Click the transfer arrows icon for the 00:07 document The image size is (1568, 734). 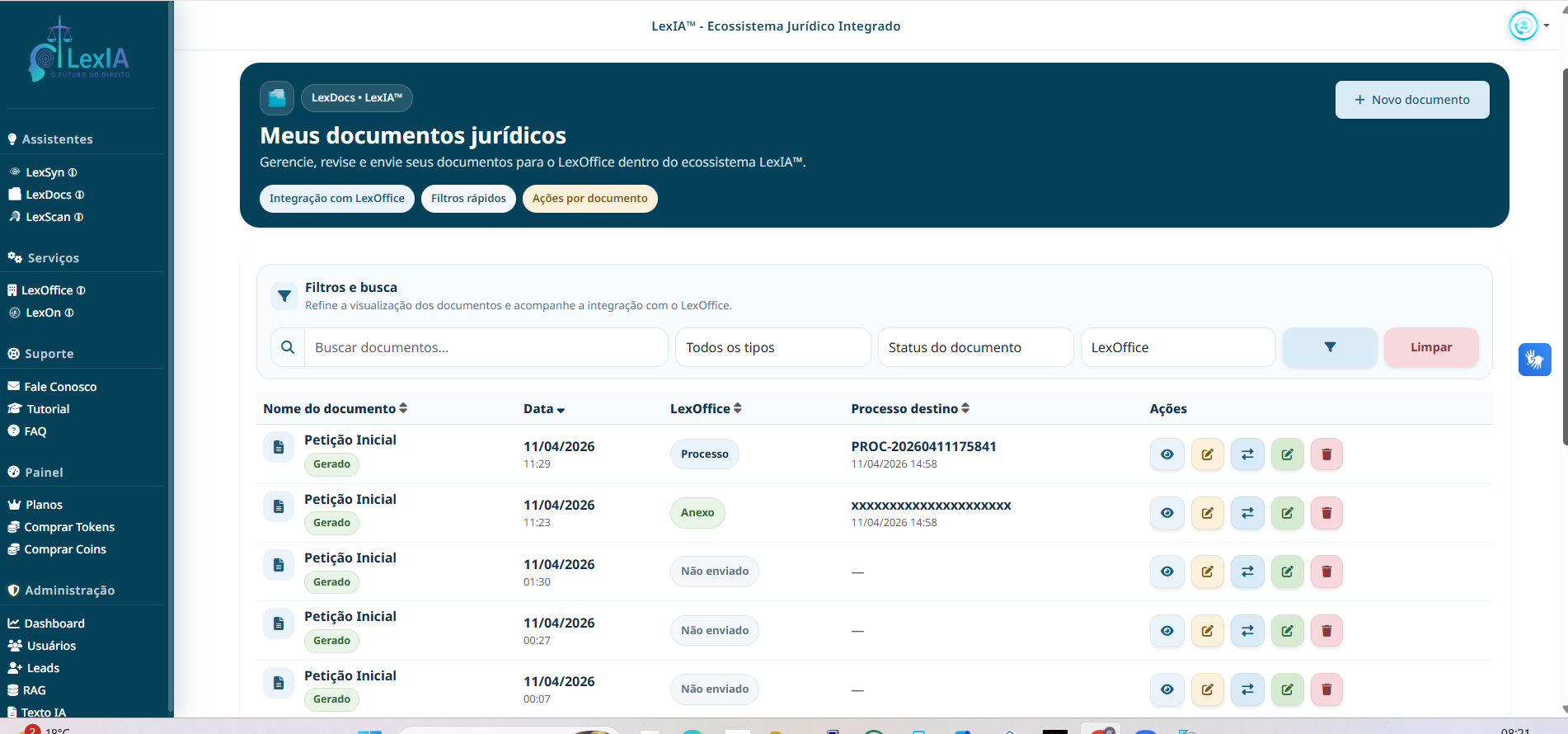tap(1247, 689)
